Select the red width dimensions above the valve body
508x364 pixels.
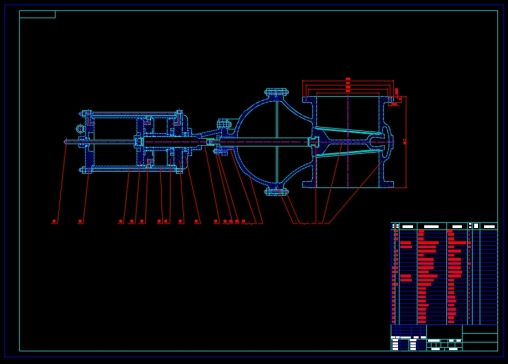click(x=348, y=86)
